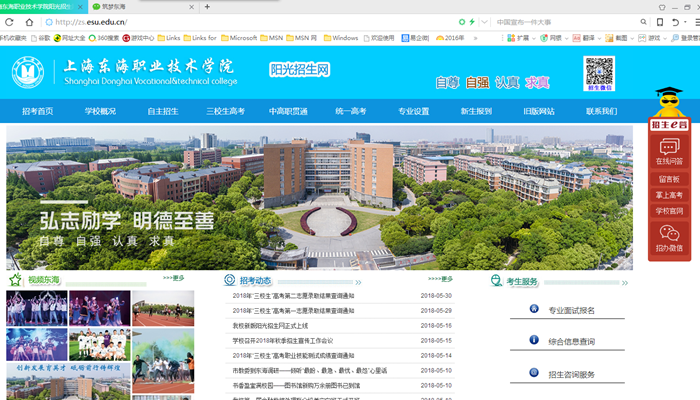Open the 旧版网站 menu item
This screenshot has height=400, width=700.
click(539, 111)
